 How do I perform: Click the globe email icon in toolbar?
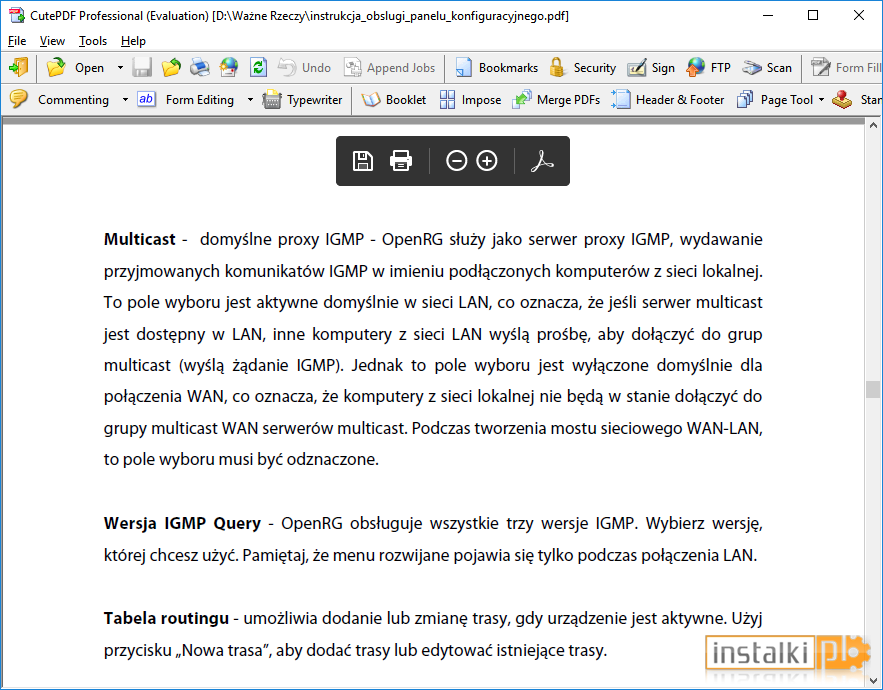click(229, 68)
